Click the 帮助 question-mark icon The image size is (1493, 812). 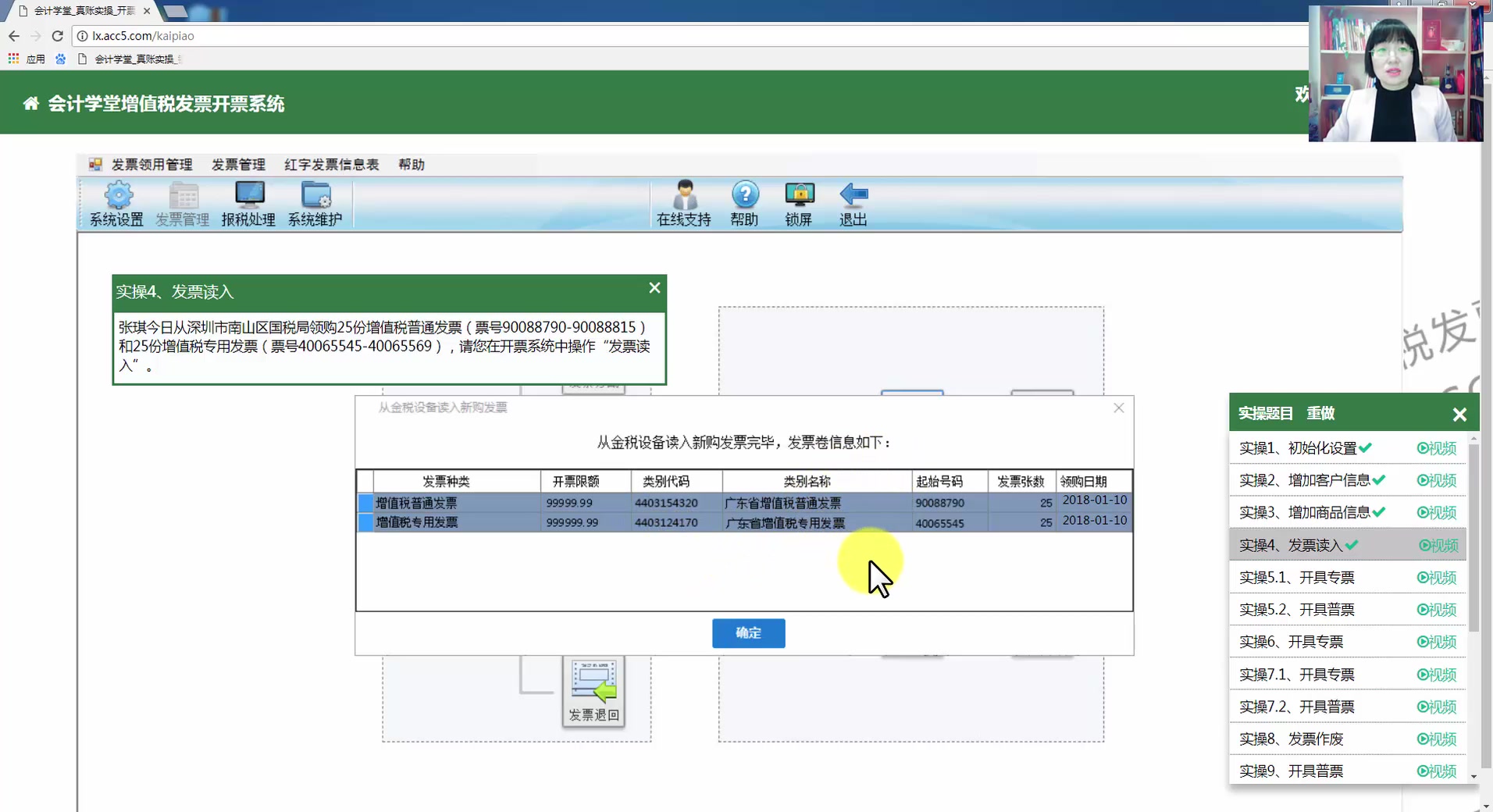(x=745, y=204)
